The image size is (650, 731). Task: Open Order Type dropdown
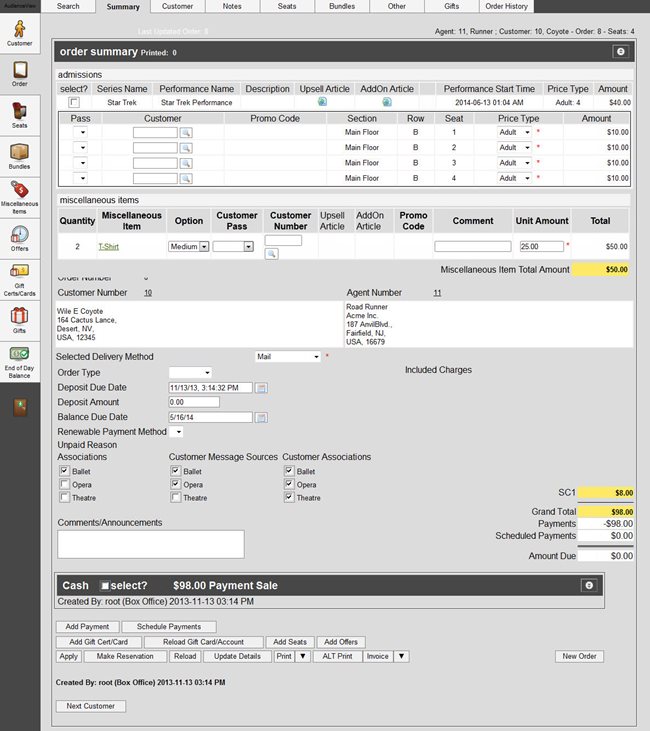pyautogui.click(x=190, y=372)
